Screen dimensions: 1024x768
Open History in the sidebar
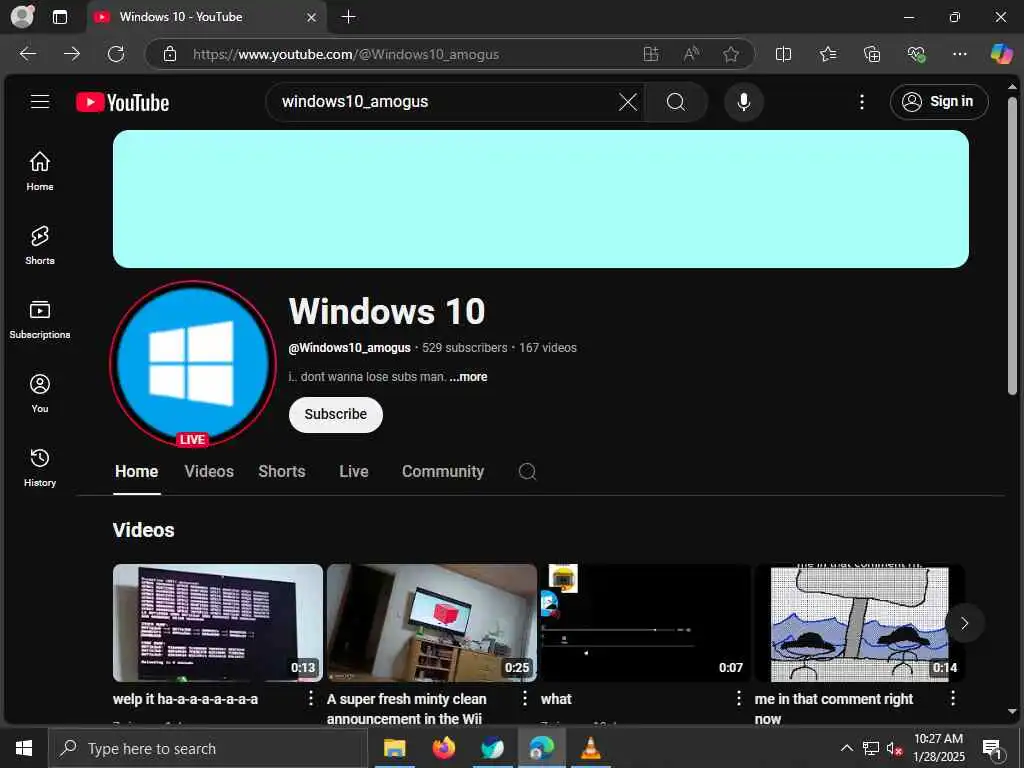pos(40,467)
